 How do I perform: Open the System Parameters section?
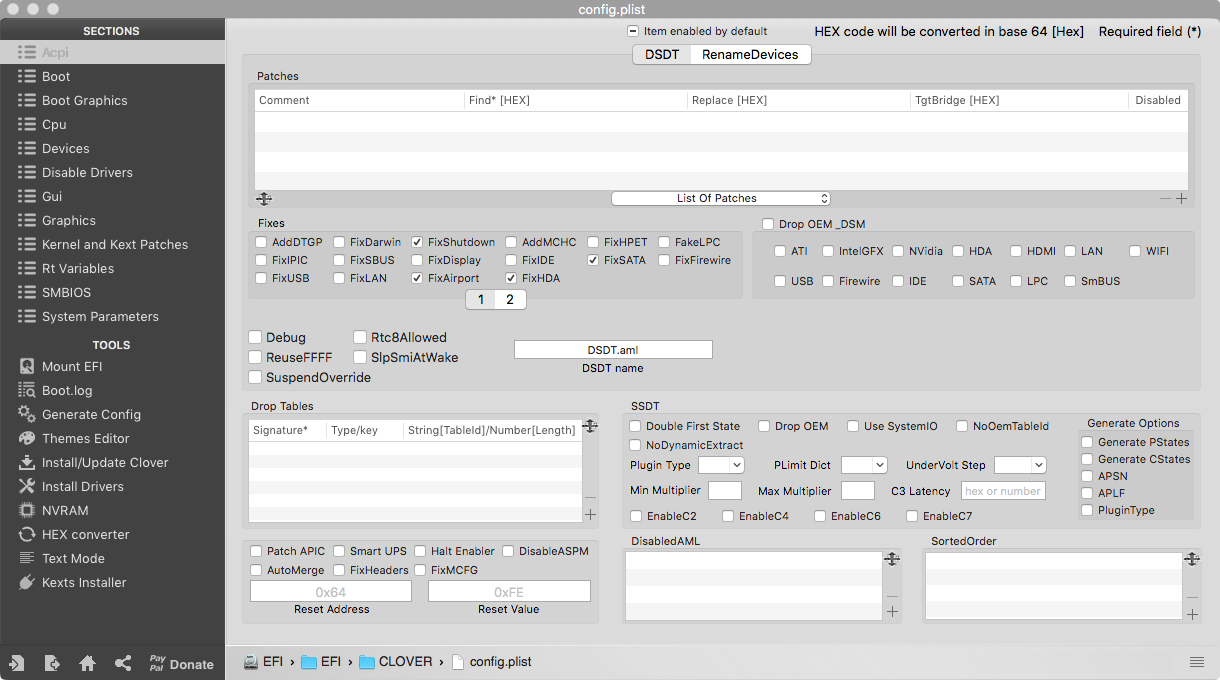[x=100, y=316]
